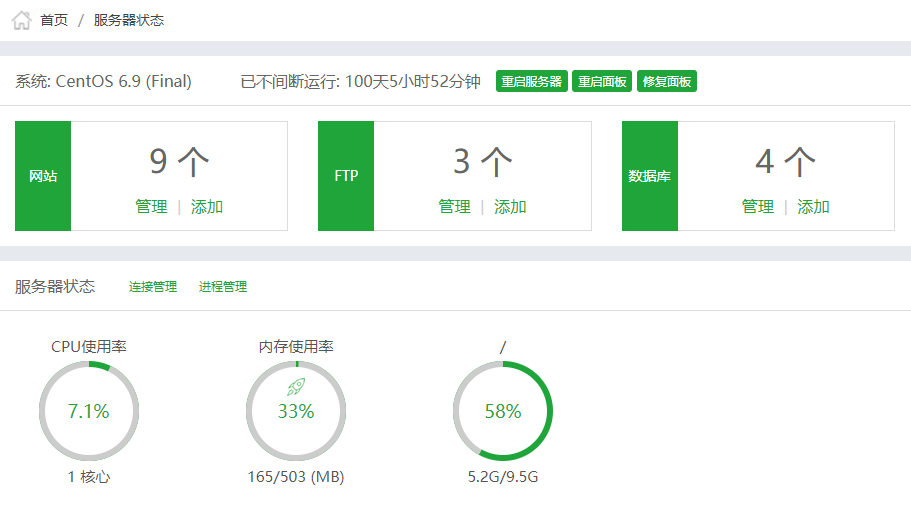Click 添加 to add an FTP account
The height and width of the screenshot is (506, 911).
click(x=510, y=207)
